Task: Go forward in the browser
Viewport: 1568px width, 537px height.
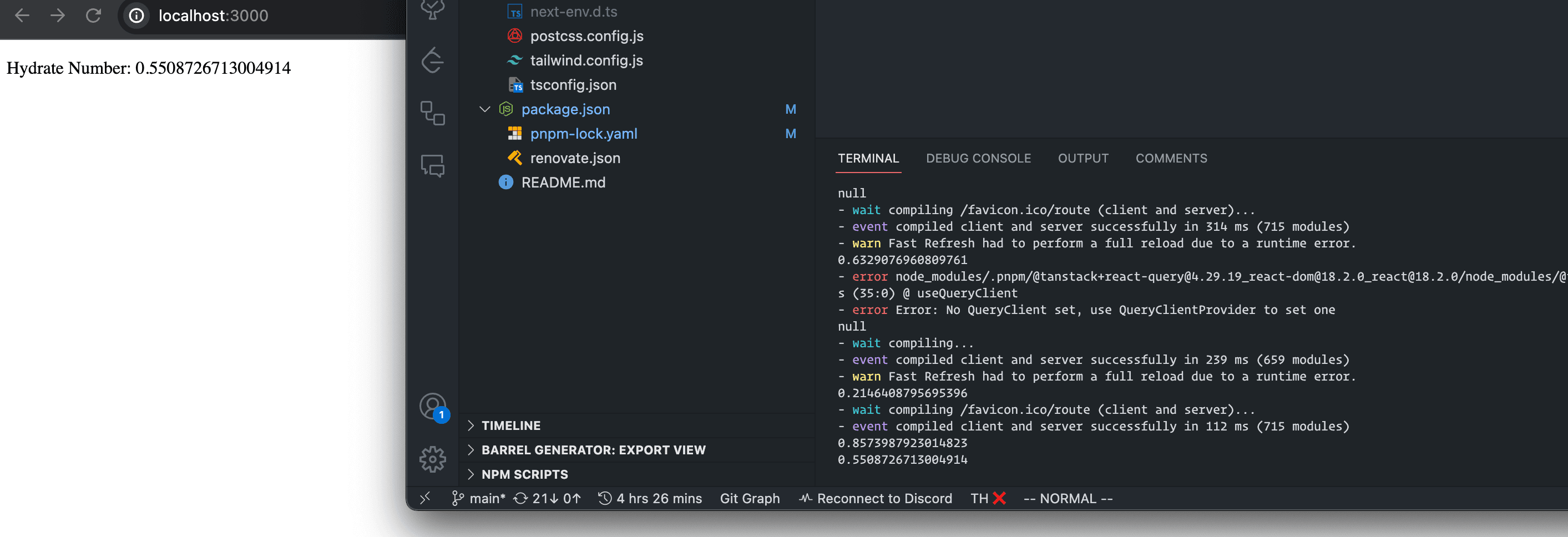Action: coord(58,15)
